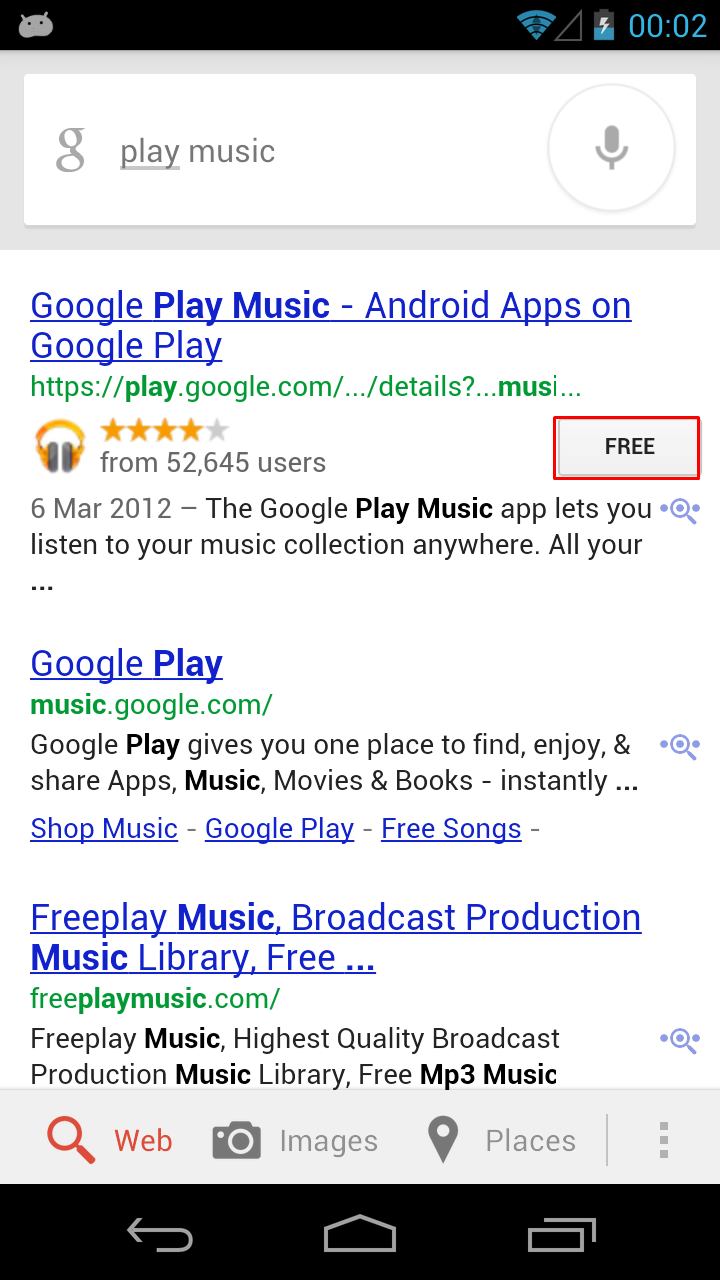The height and width of the screenshot is (1280, 720).
Task: Open preview magnifier for Freeplay Music result
Action: [x=680, y=1040]
